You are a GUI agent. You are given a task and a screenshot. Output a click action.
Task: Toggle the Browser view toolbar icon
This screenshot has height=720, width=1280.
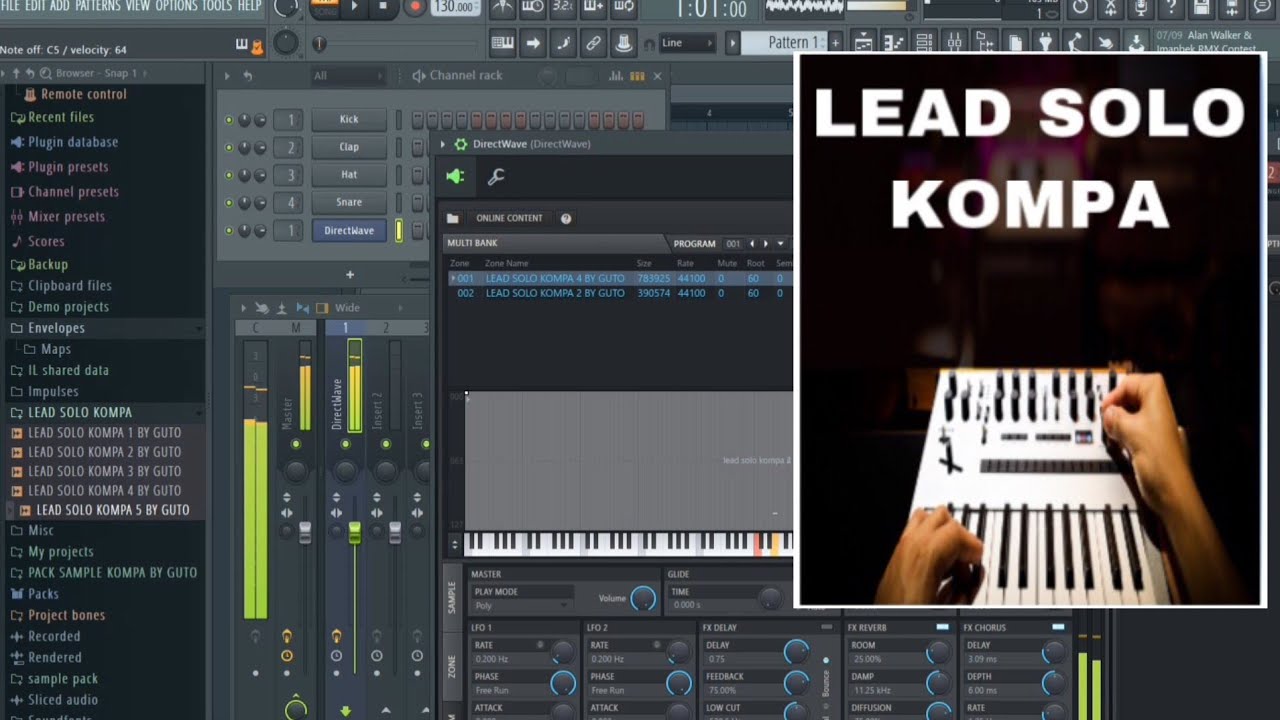pos(985,43)
